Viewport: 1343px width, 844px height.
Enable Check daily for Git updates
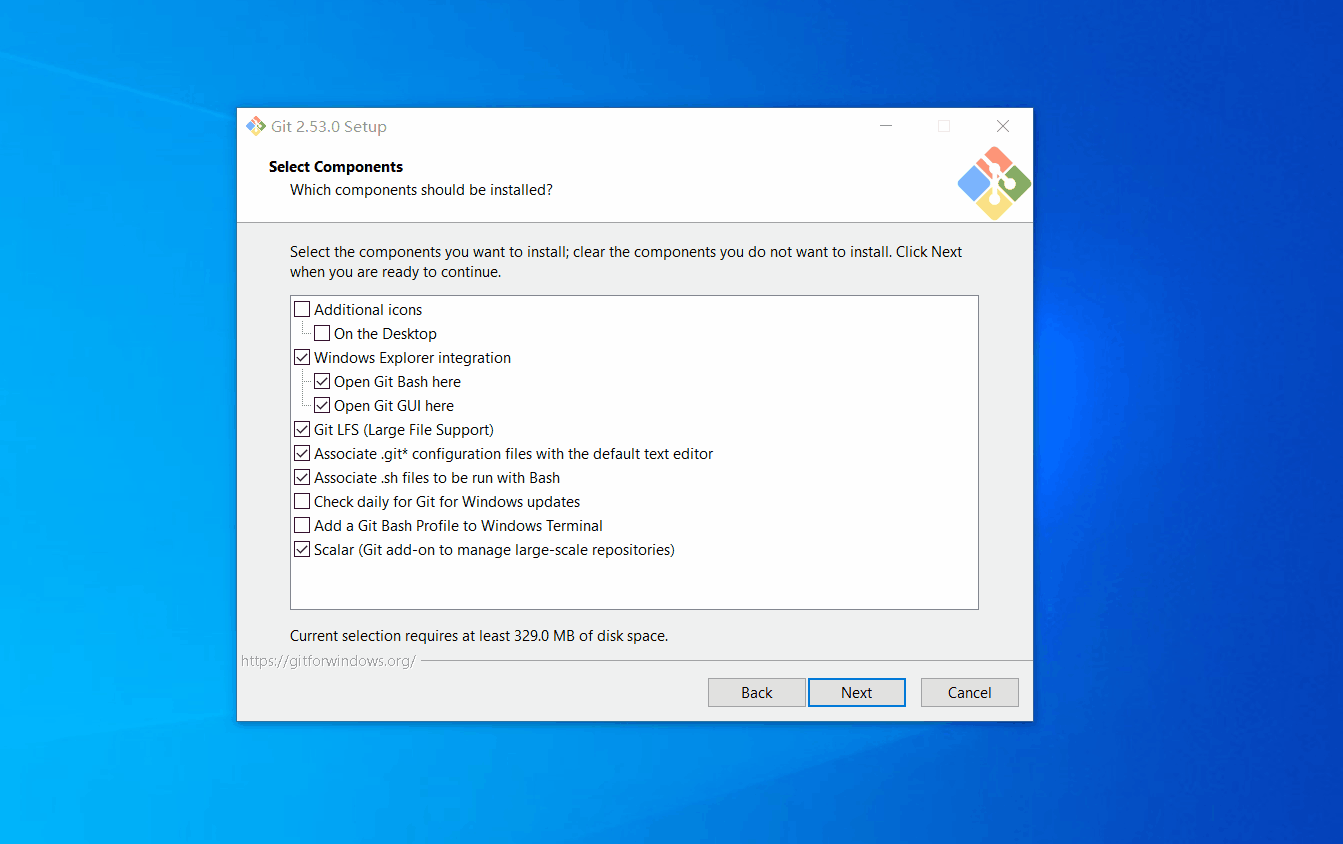(302, 502)
